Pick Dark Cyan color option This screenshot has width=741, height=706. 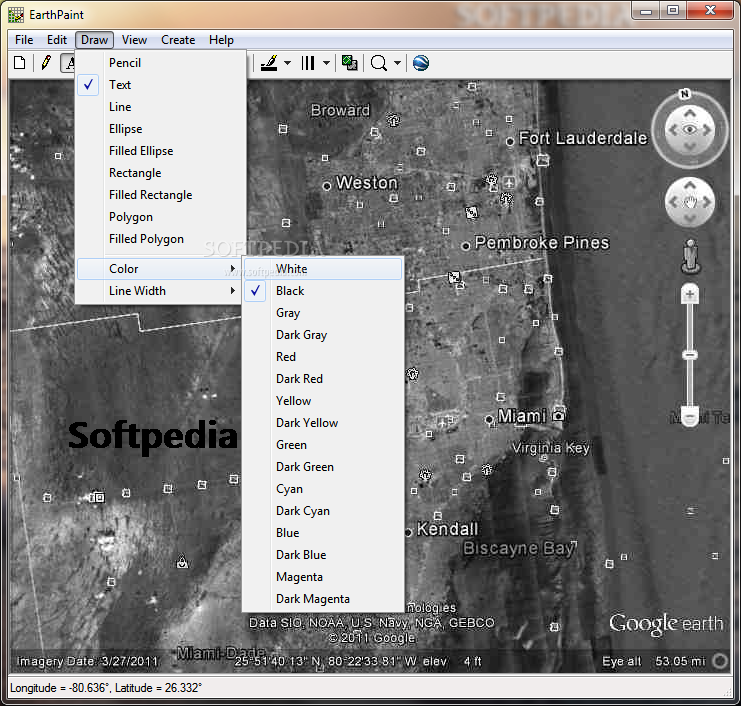pyautogui.click(x=323, y=511)
